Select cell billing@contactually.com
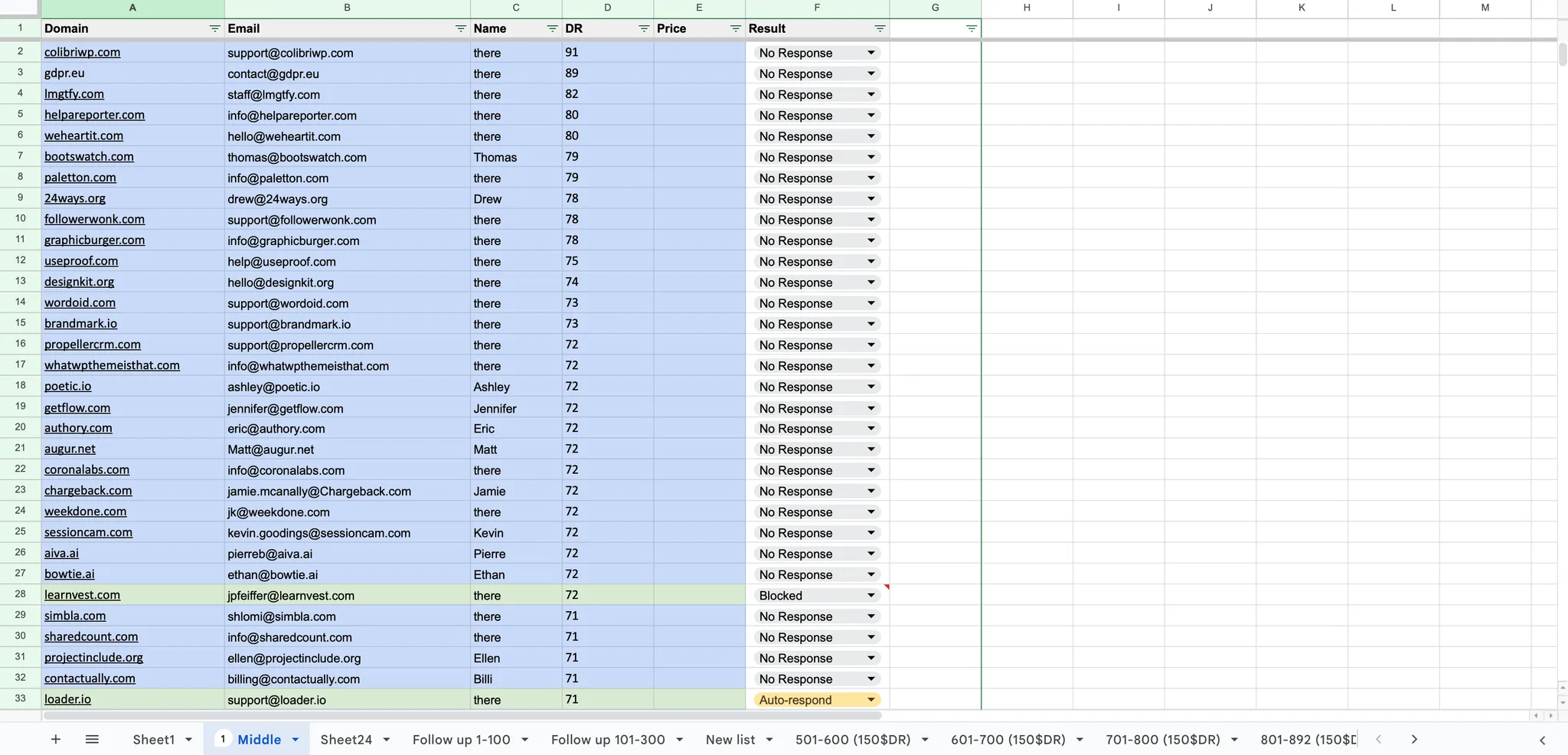This screenshot has width=1568, height=755. 347,679
